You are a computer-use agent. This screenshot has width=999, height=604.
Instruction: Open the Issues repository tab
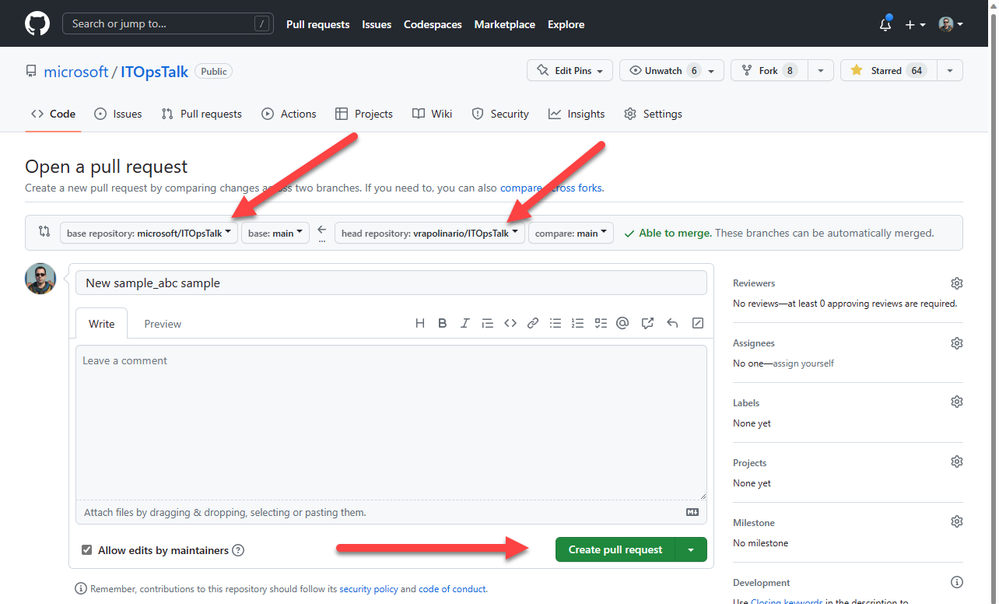(x=118, y=114)
